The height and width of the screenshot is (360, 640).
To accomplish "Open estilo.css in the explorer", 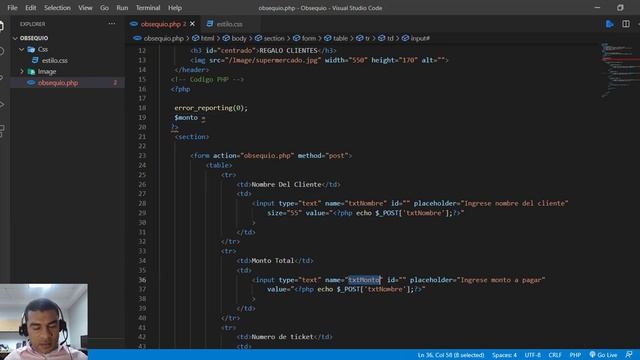I will [54, 60].
